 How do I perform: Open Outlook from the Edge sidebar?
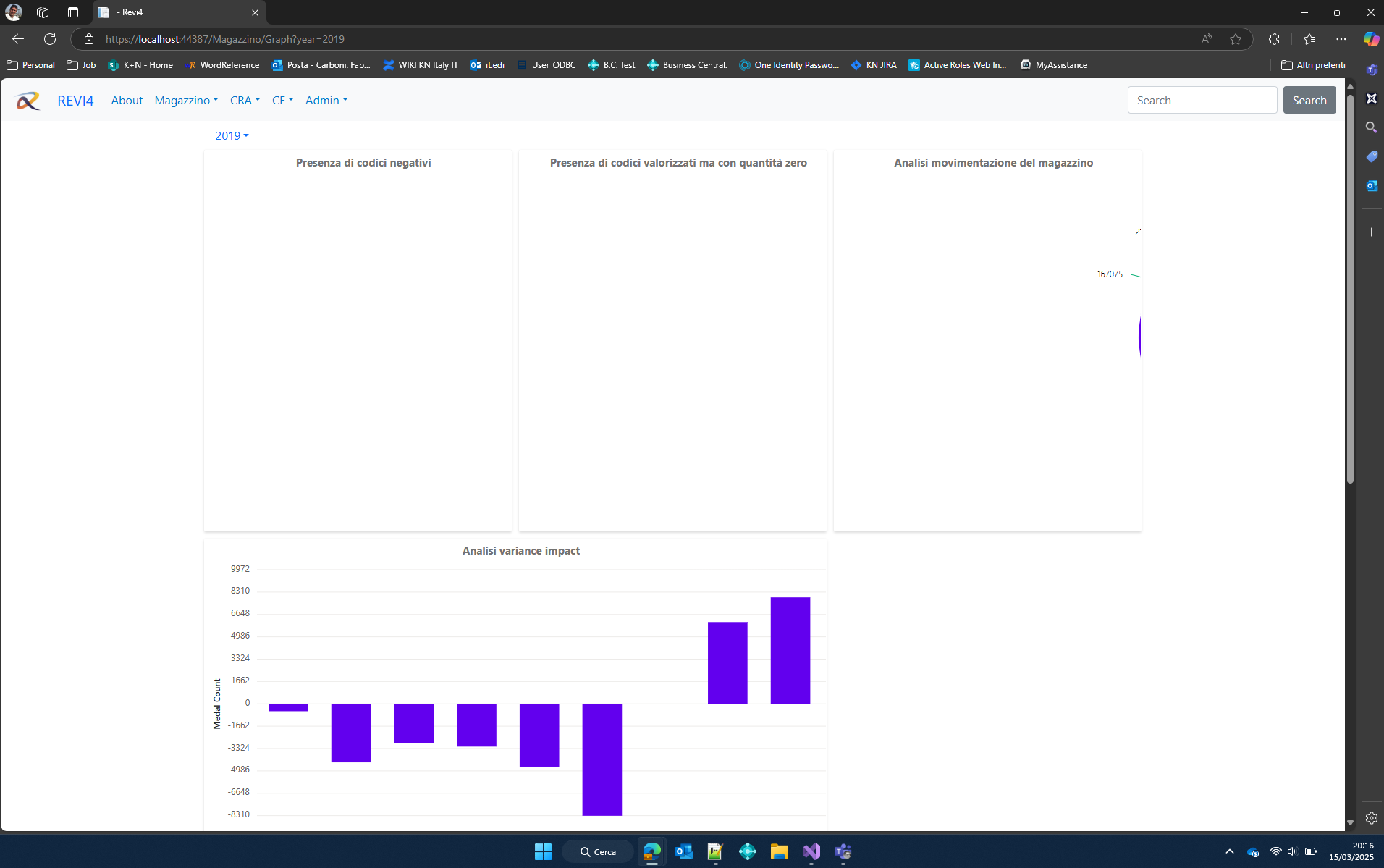click(x=1372, y=186)
